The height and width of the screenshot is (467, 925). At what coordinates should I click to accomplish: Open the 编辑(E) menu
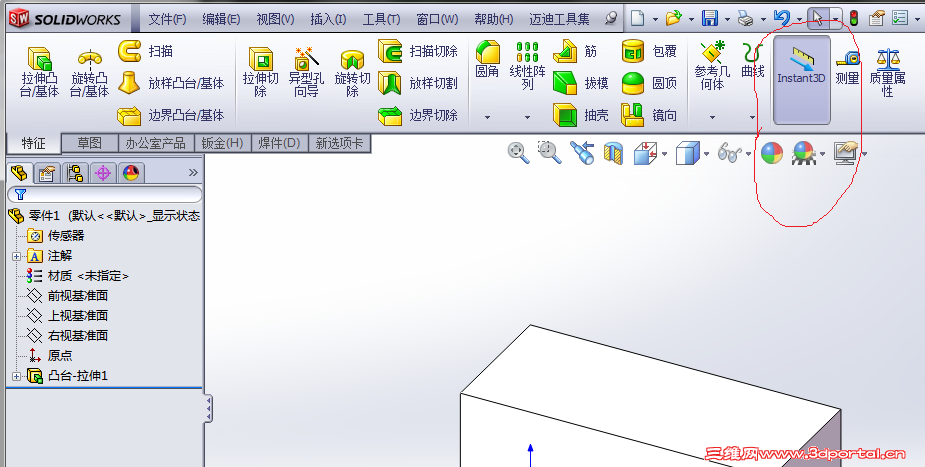[x=221, y=19]
